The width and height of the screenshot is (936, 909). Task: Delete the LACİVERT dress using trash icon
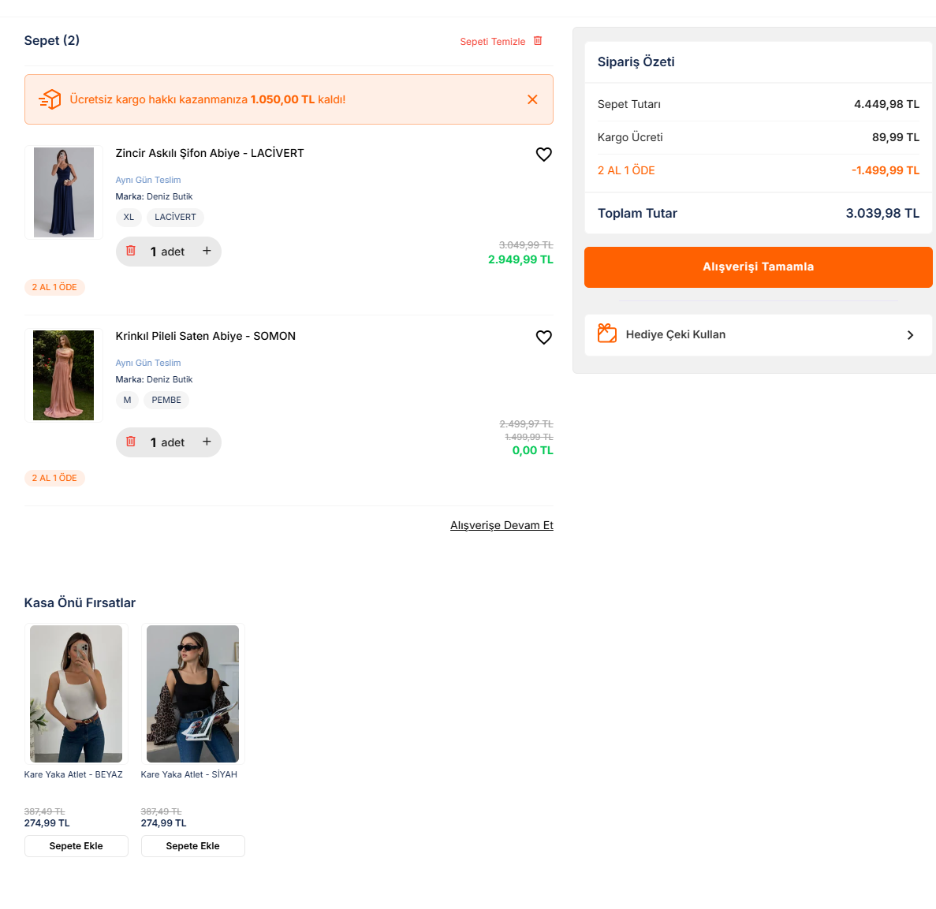click(131, 251)
